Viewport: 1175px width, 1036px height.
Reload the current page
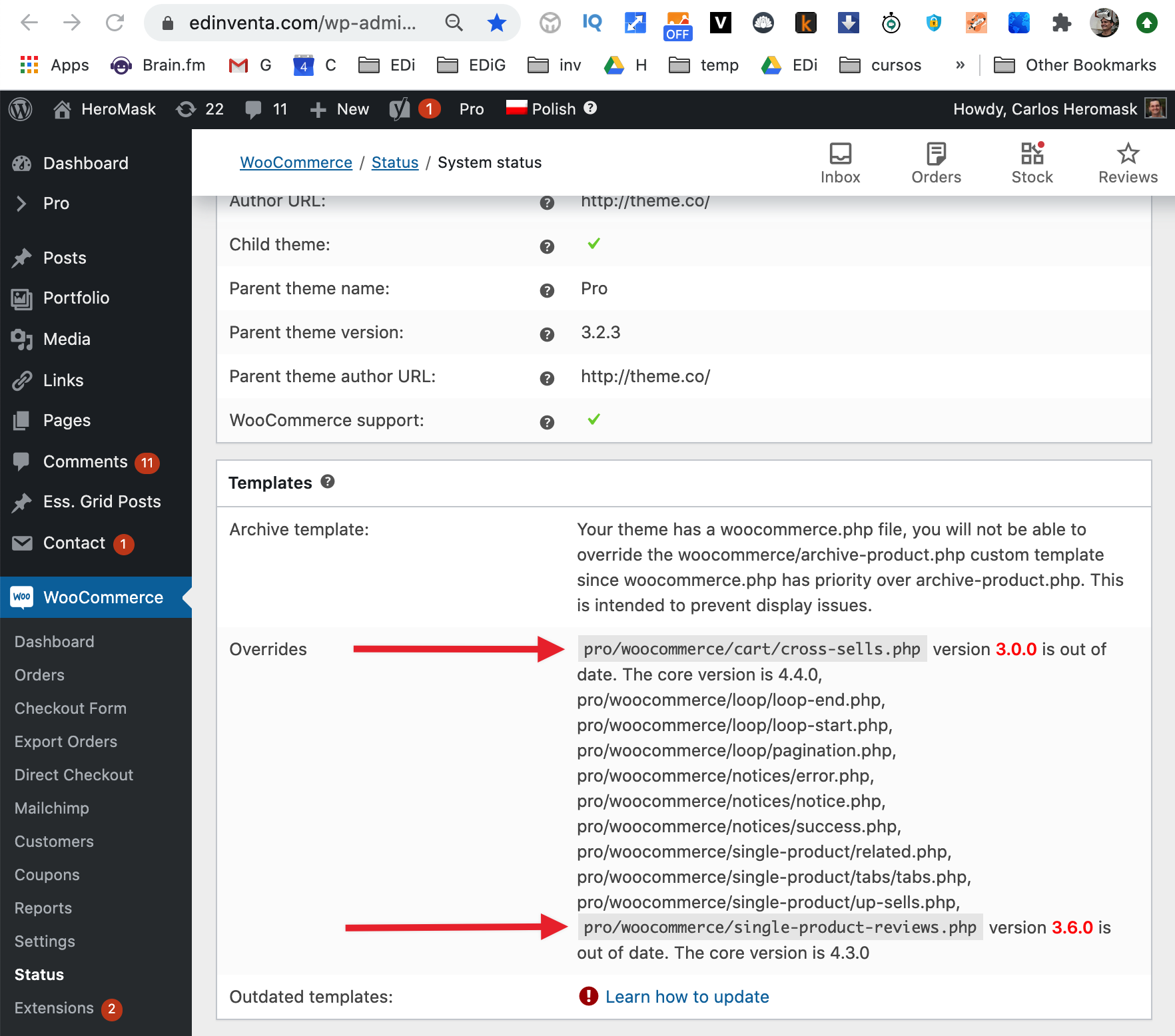coord(115,23)
